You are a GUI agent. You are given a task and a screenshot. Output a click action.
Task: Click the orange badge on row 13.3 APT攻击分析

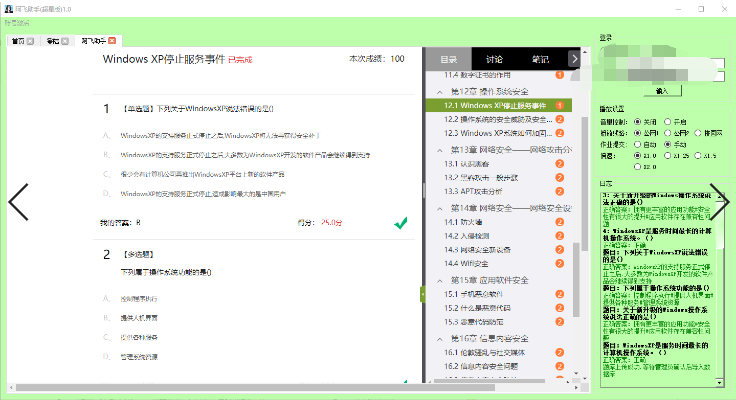(560, 192)
